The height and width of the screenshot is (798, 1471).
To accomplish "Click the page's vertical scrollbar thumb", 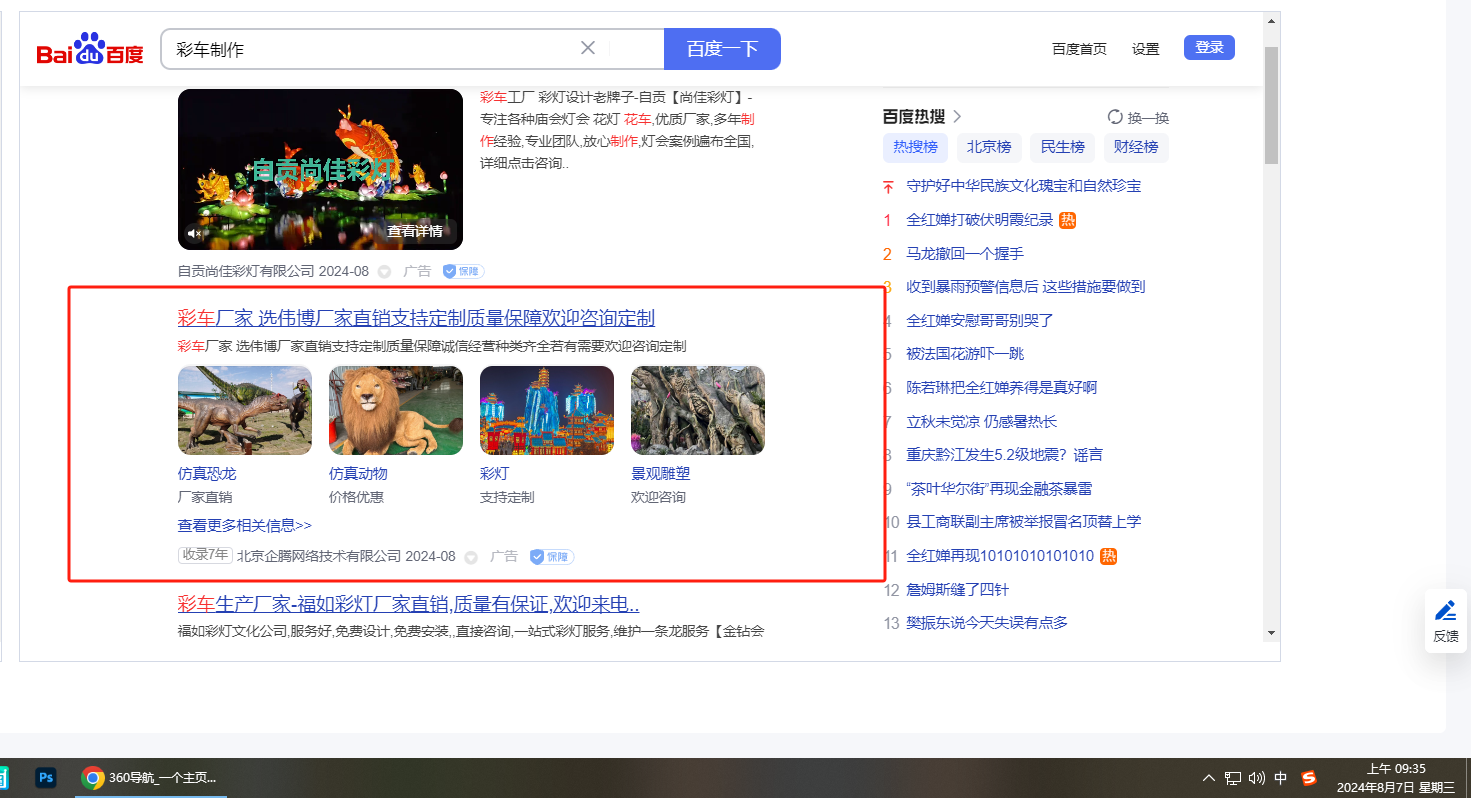I will [1271, 105].
